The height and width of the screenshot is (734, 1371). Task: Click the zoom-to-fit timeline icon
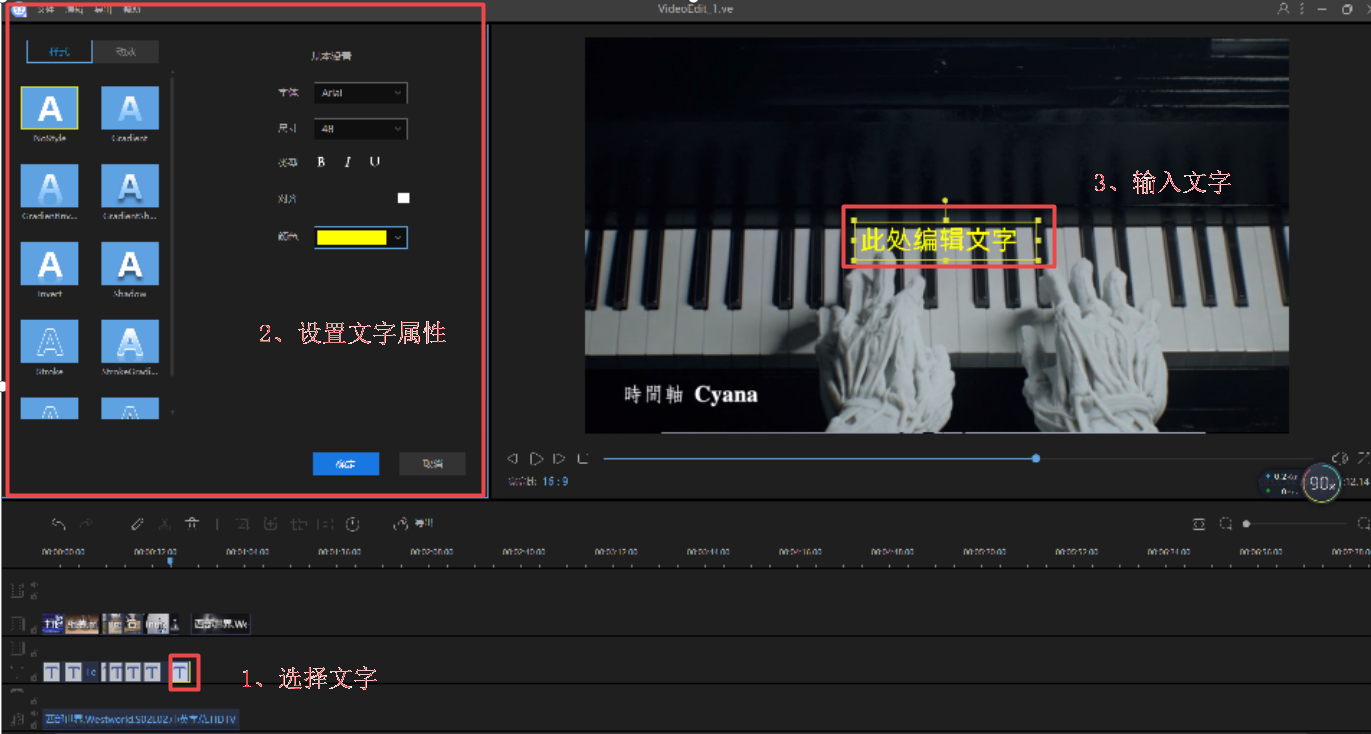(x=1199, y=524)
